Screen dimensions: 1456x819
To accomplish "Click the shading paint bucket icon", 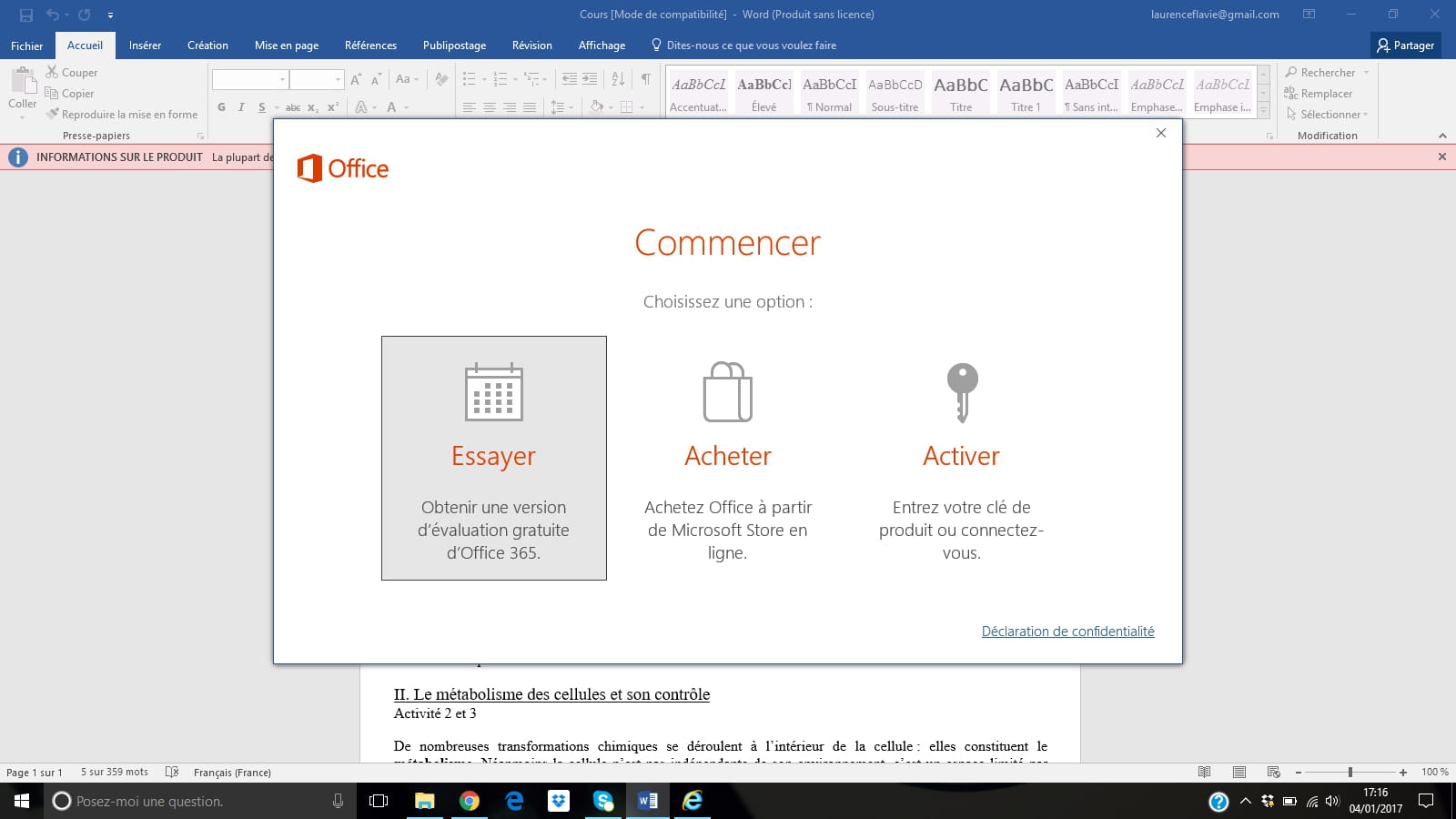I will pyautogui.click(x=597, y=107).
